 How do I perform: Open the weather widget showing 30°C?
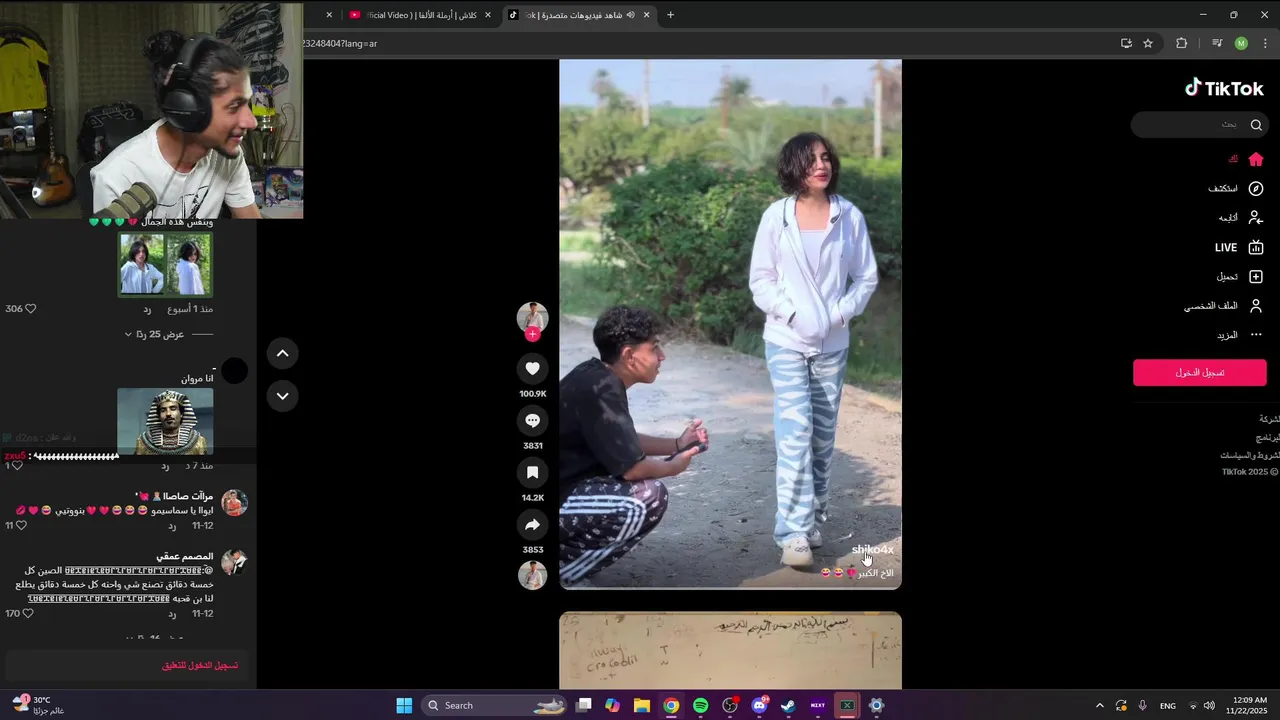pyautogui.click(x=40, y=705)
